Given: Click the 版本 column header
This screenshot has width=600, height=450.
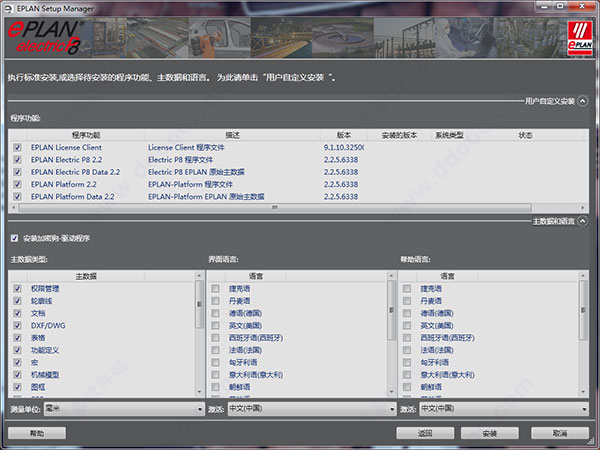Looking at the screenshot, I should 344,135.
